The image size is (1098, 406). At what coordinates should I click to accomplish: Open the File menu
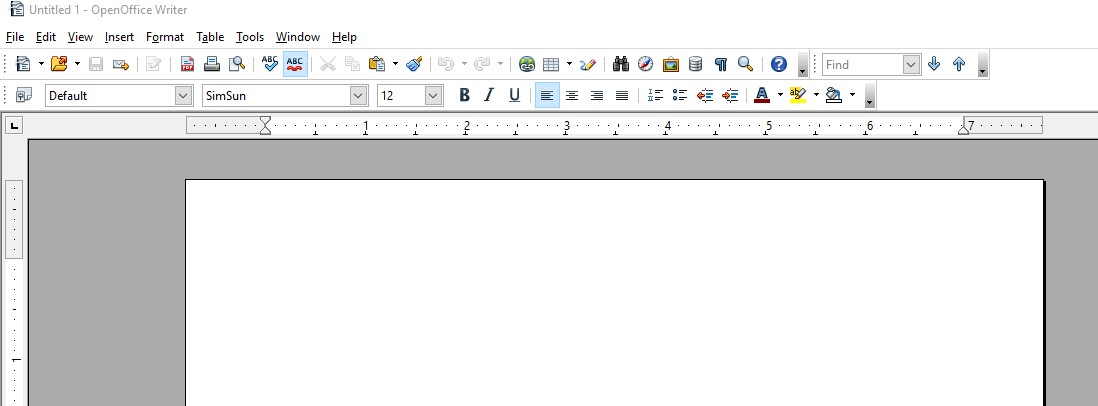[15, 37]
